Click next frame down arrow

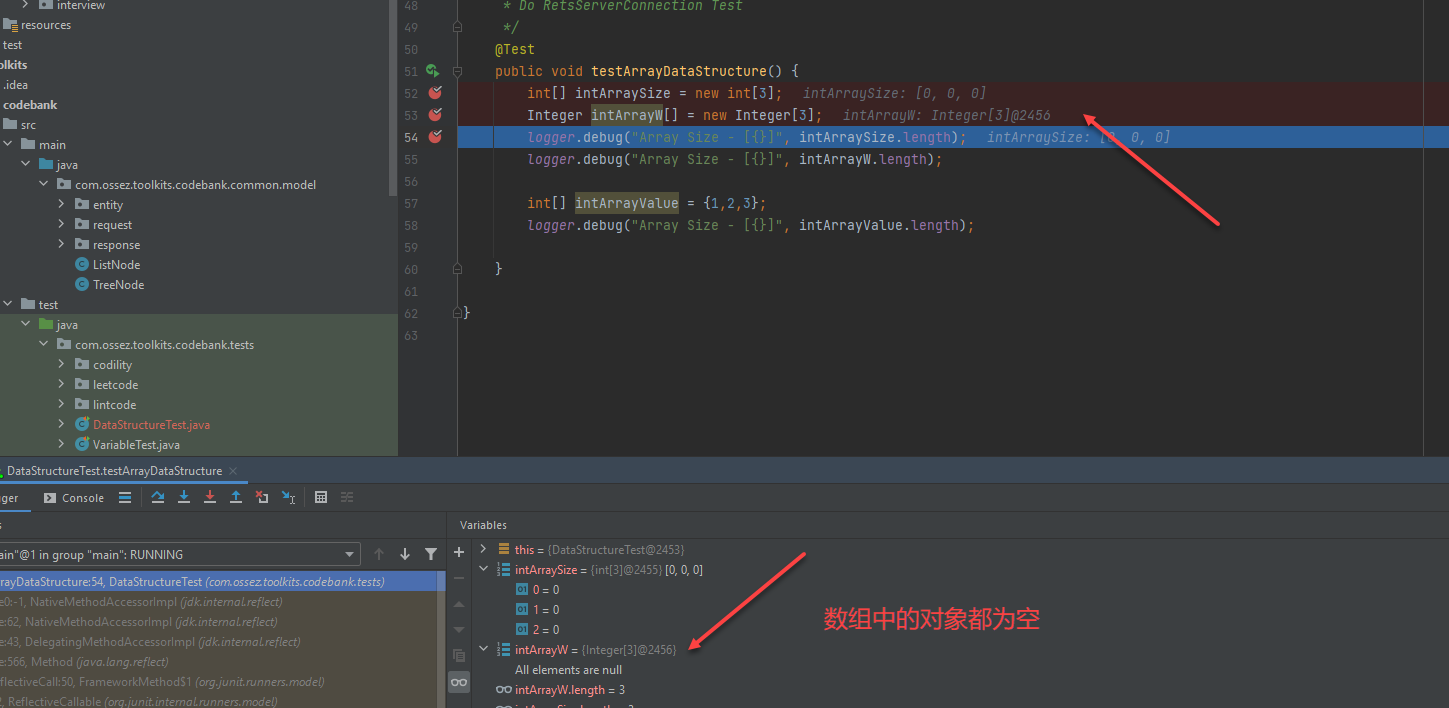tap(405, 554)
